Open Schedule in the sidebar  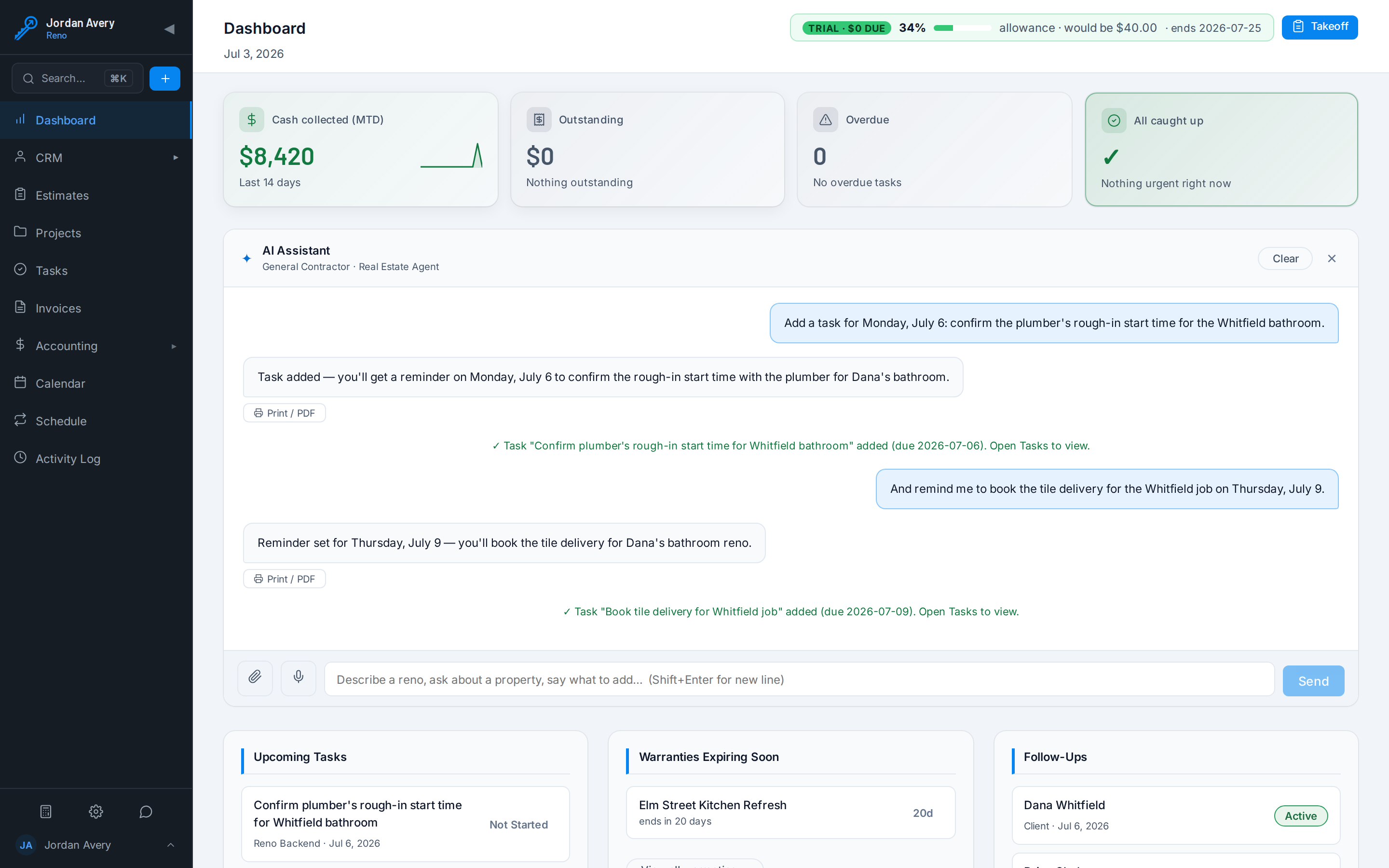[95, 421]
